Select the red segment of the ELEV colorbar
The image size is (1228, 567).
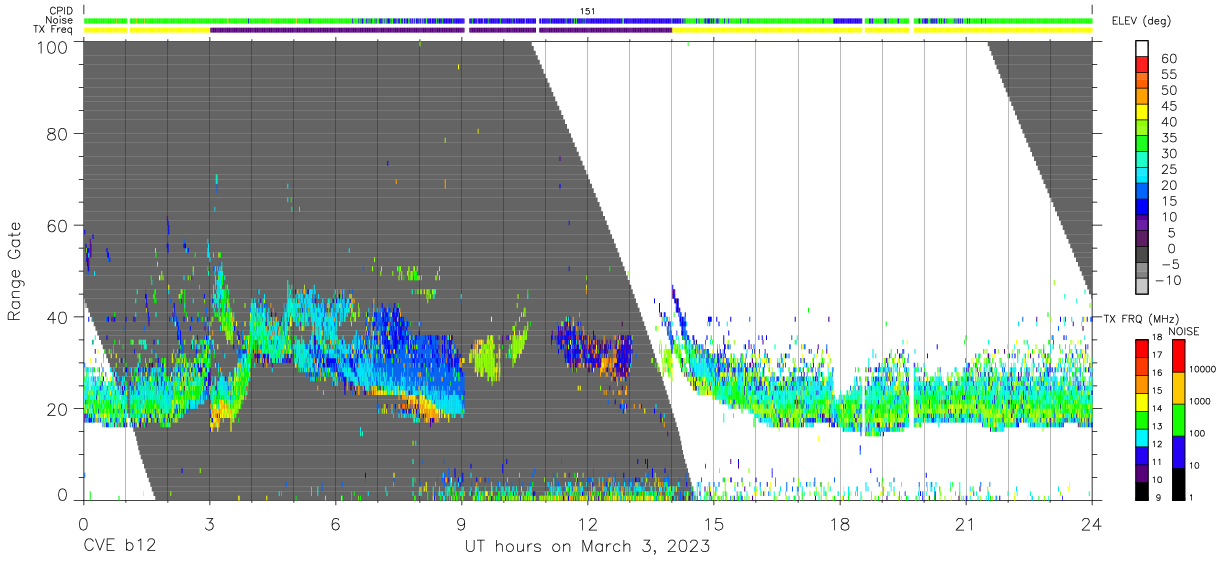point(1143,66)
